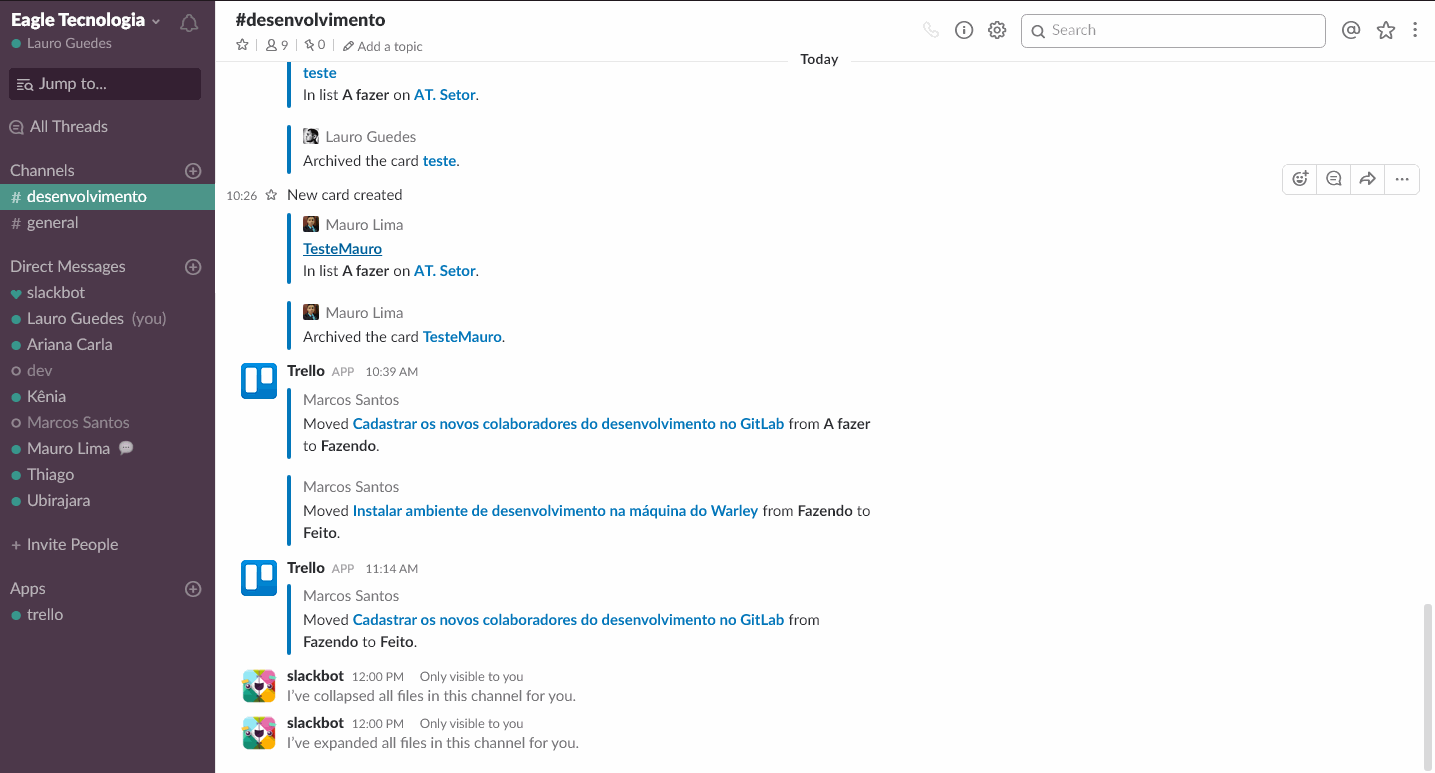Start a thread on message
Screen dimensions: 1435x773
tap(1334, 179)
